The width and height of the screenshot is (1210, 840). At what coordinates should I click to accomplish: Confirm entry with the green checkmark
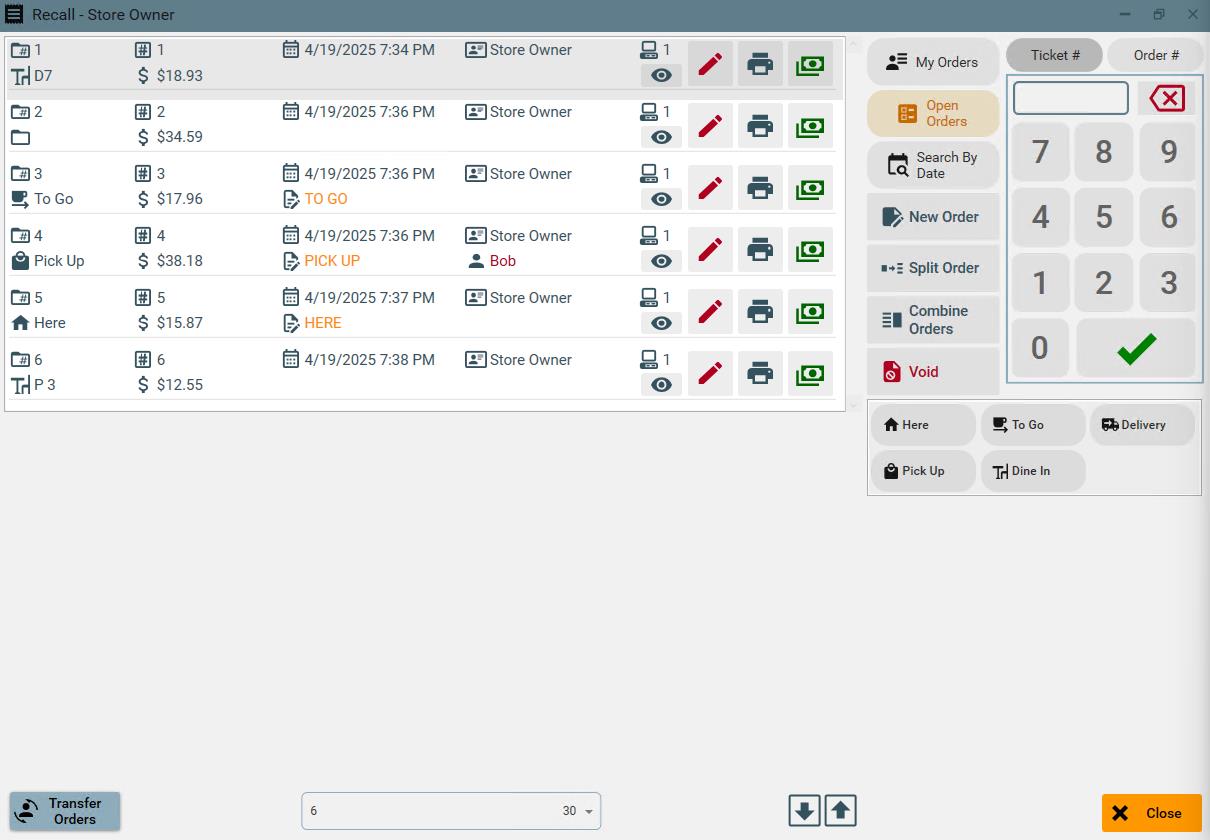1136,348
